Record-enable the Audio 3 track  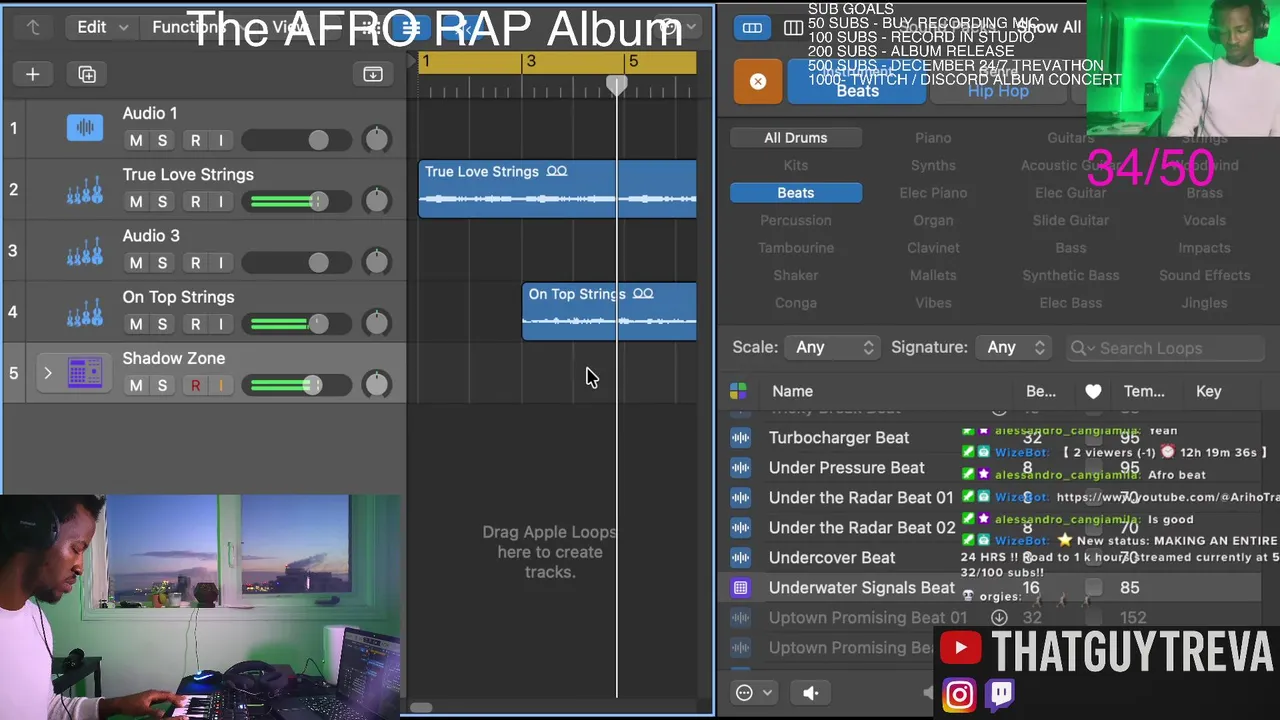pos(195,262)
